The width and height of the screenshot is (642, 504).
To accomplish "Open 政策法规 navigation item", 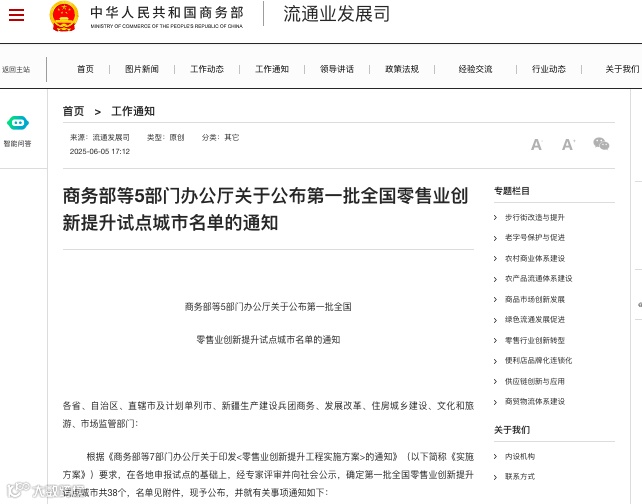I will (402, 69).
